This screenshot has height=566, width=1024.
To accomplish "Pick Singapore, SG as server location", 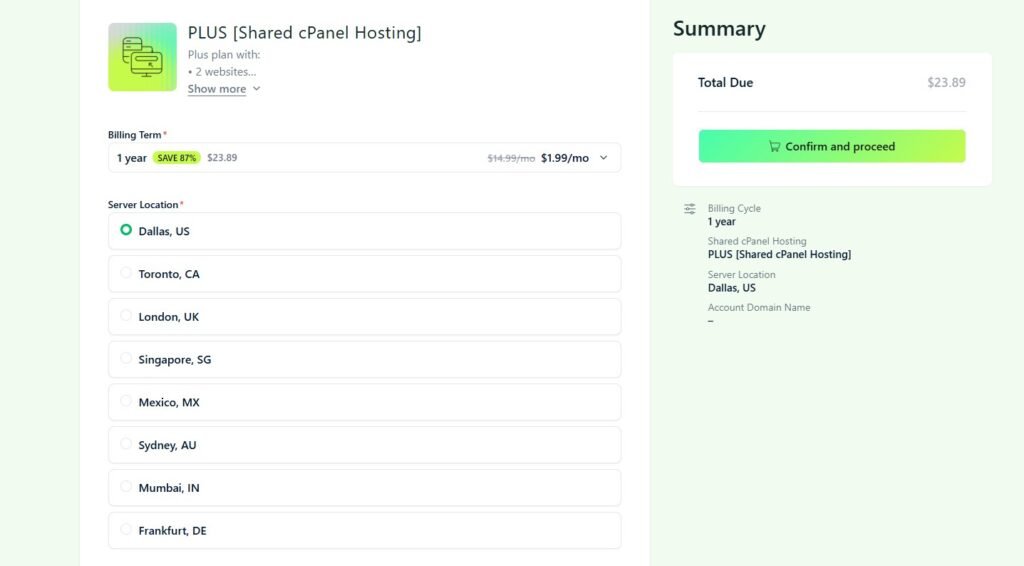I will coord(126,359).
